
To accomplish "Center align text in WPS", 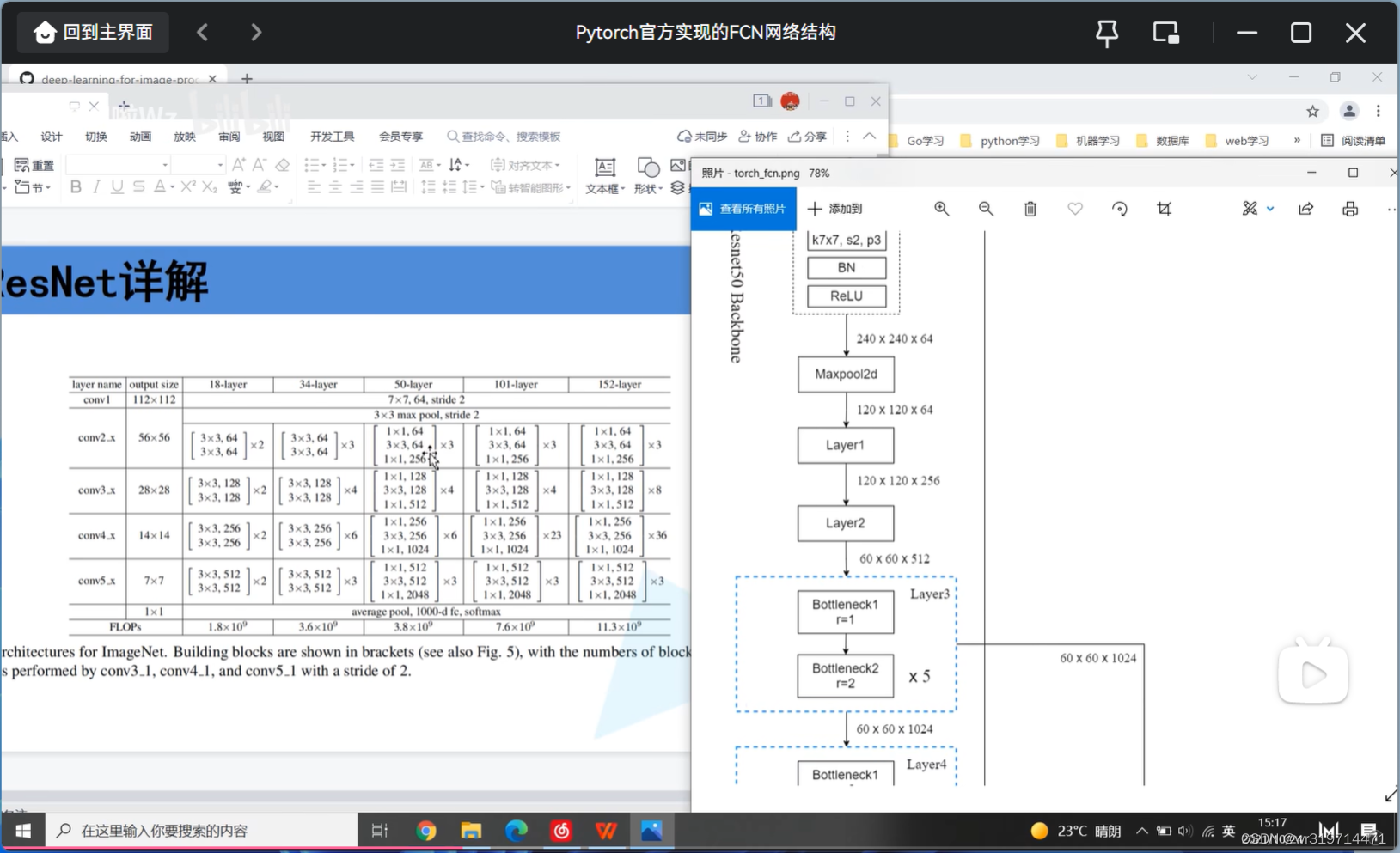I will click(x=335, y=187).
